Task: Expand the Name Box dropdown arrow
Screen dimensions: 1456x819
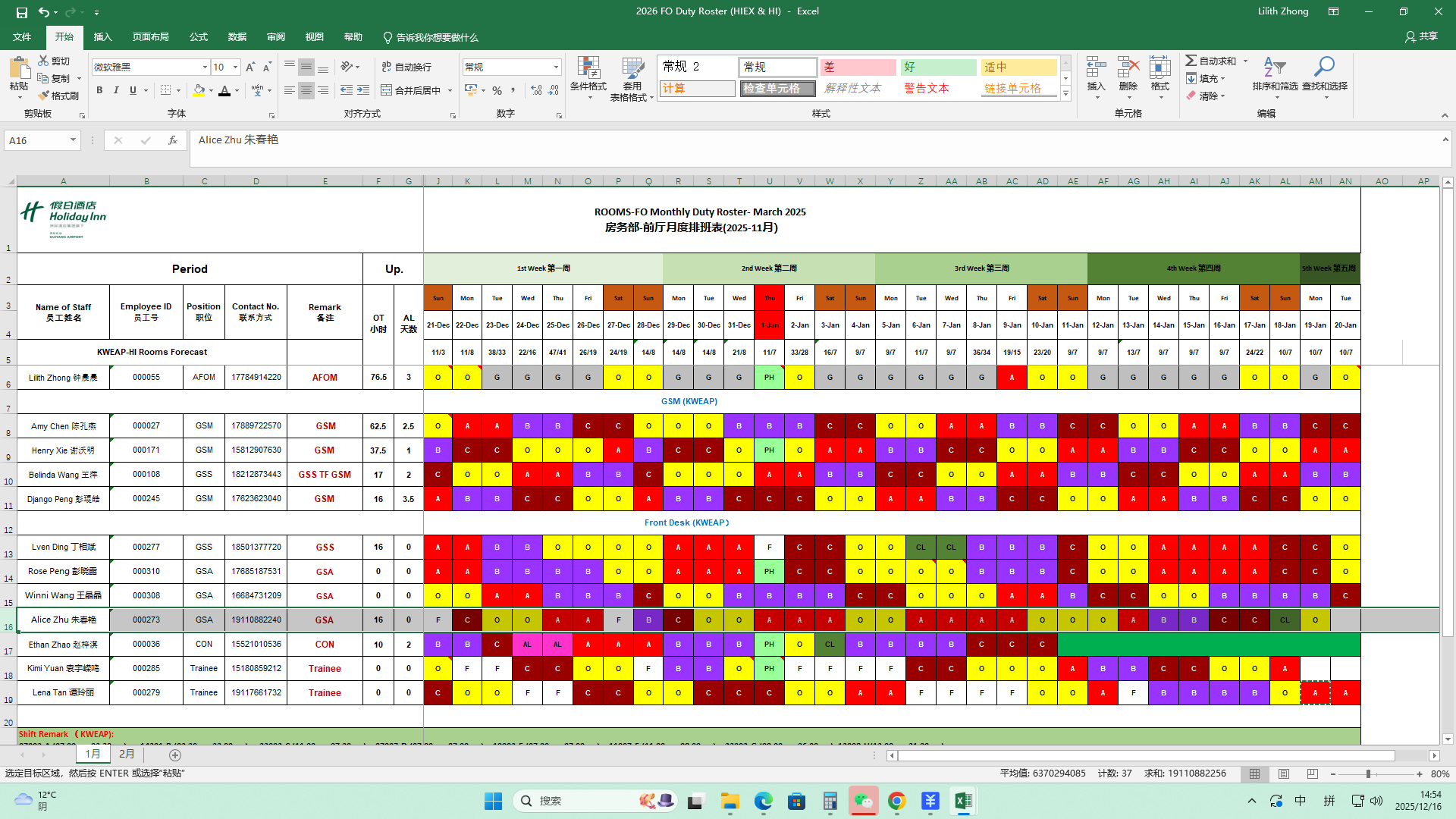Action: point(73,140)
